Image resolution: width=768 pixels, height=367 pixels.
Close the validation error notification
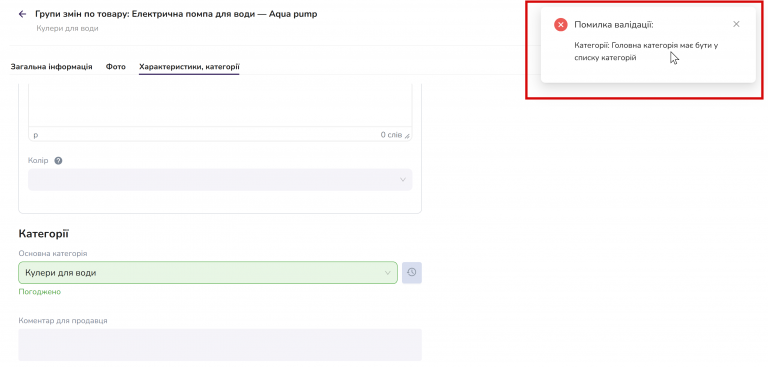click(736, 24)
